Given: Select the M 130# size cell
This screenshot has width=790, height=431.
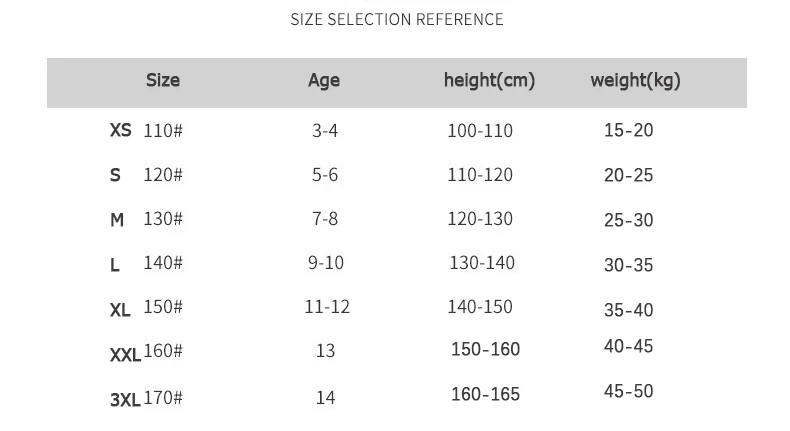Looking at the screenshot, I should tap(146, 219).
